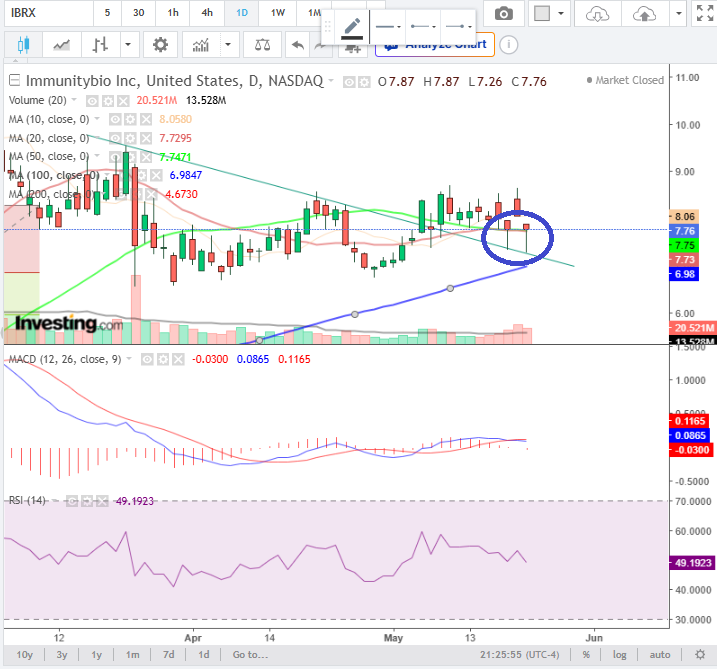Screen dimensions: 717x669
Task: Click the line color swatch under pencil
Action: tap(352, 38)
